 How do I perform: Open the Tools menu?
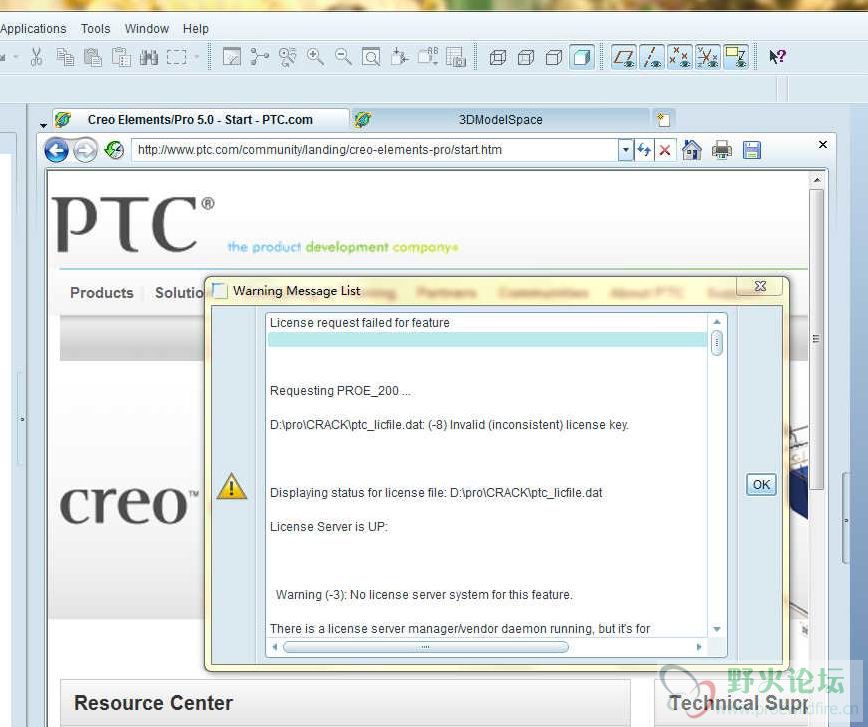click(95, 28)
